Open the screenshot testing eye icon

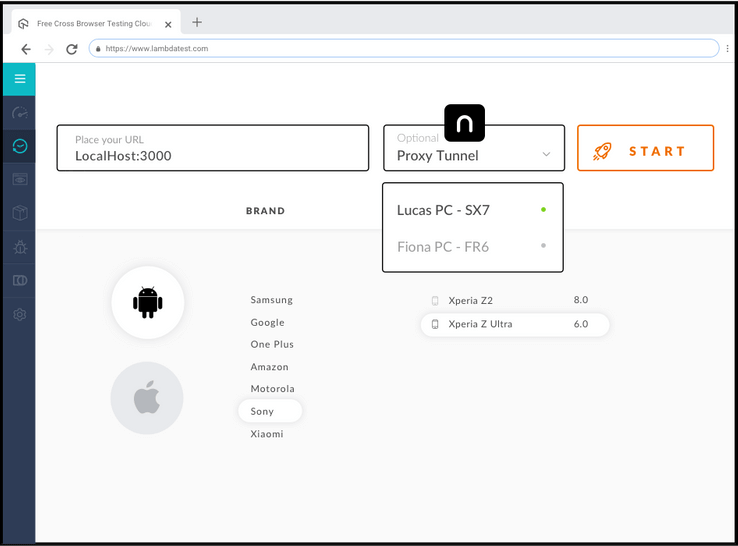tap(19, 179)
